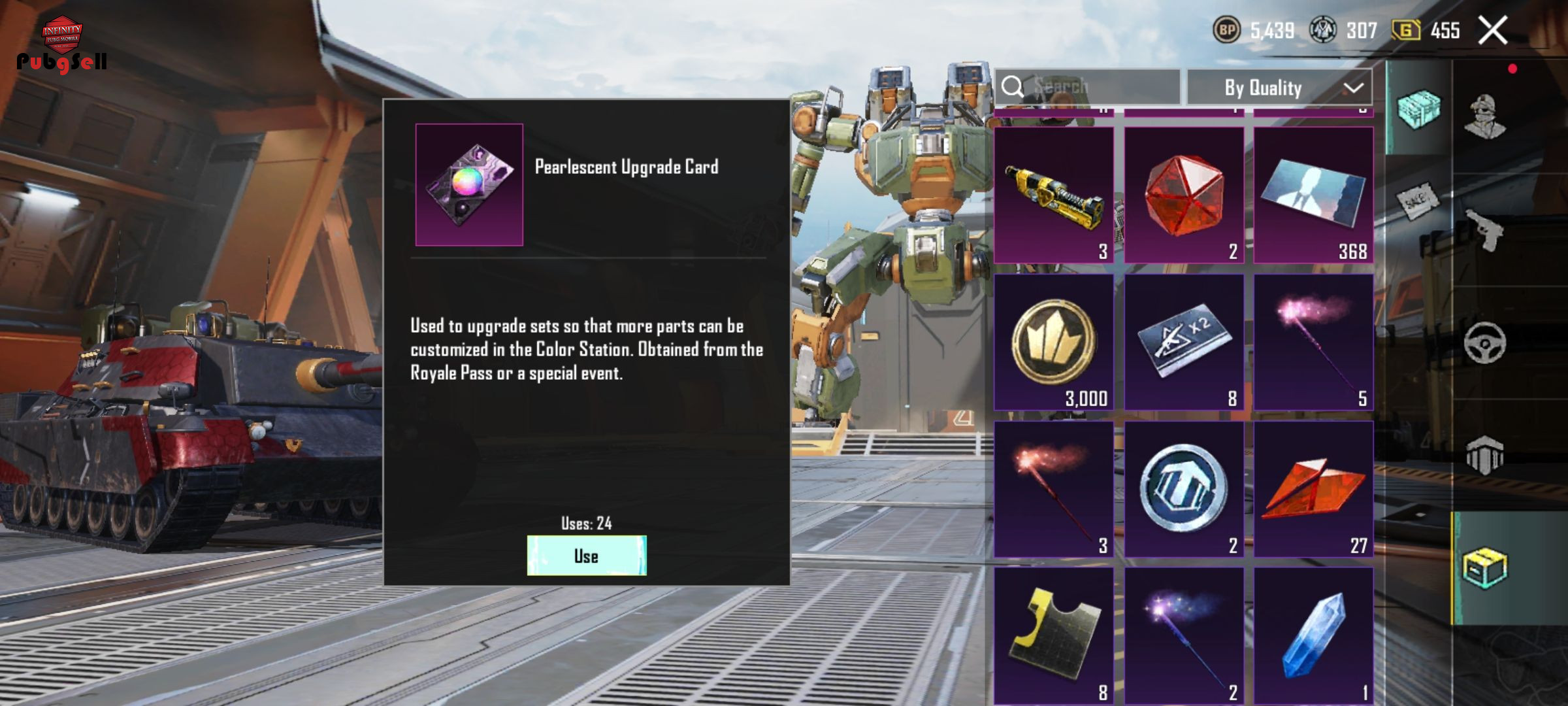Click the UC gold currency icon
Viewport: 1568px width, 706px height.
(x=1405, y=30)
